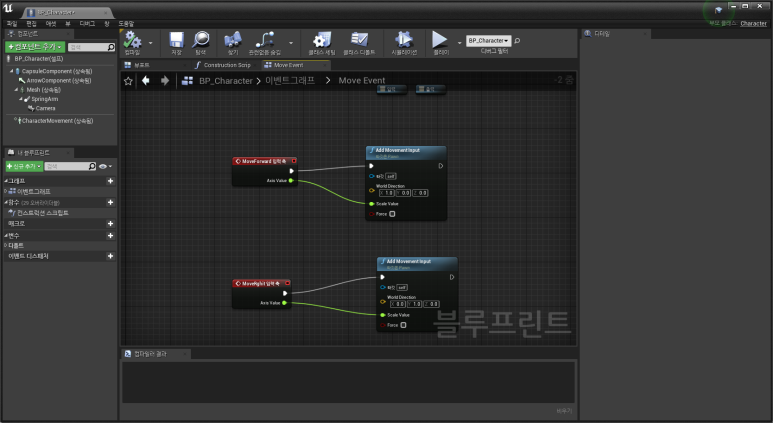This screenshot has width=773, height=423.
Task: Switch to the Viewport tab
Action: coord(155,65)
